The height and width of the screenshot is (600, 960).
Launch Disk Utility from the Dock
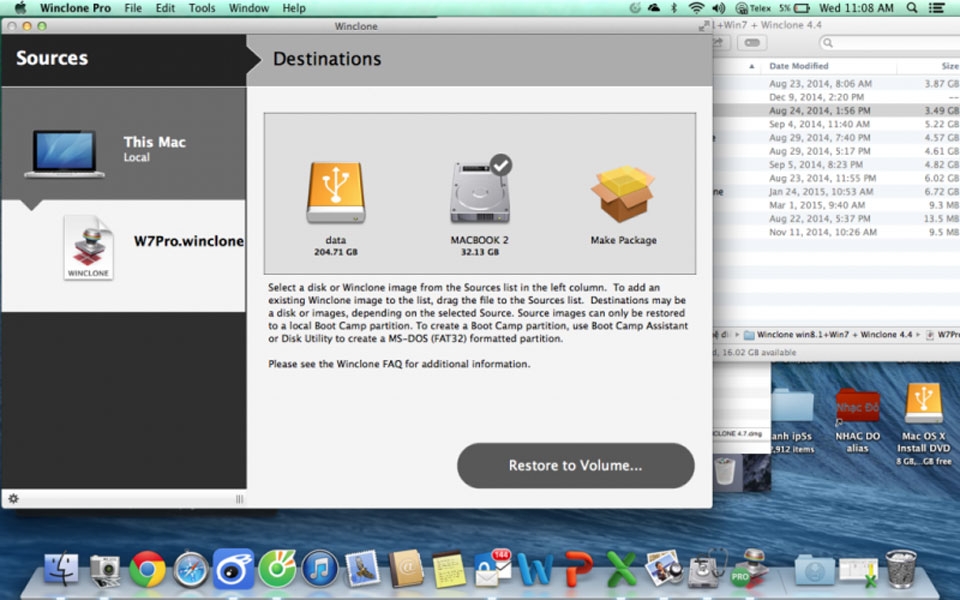point(706,569)
